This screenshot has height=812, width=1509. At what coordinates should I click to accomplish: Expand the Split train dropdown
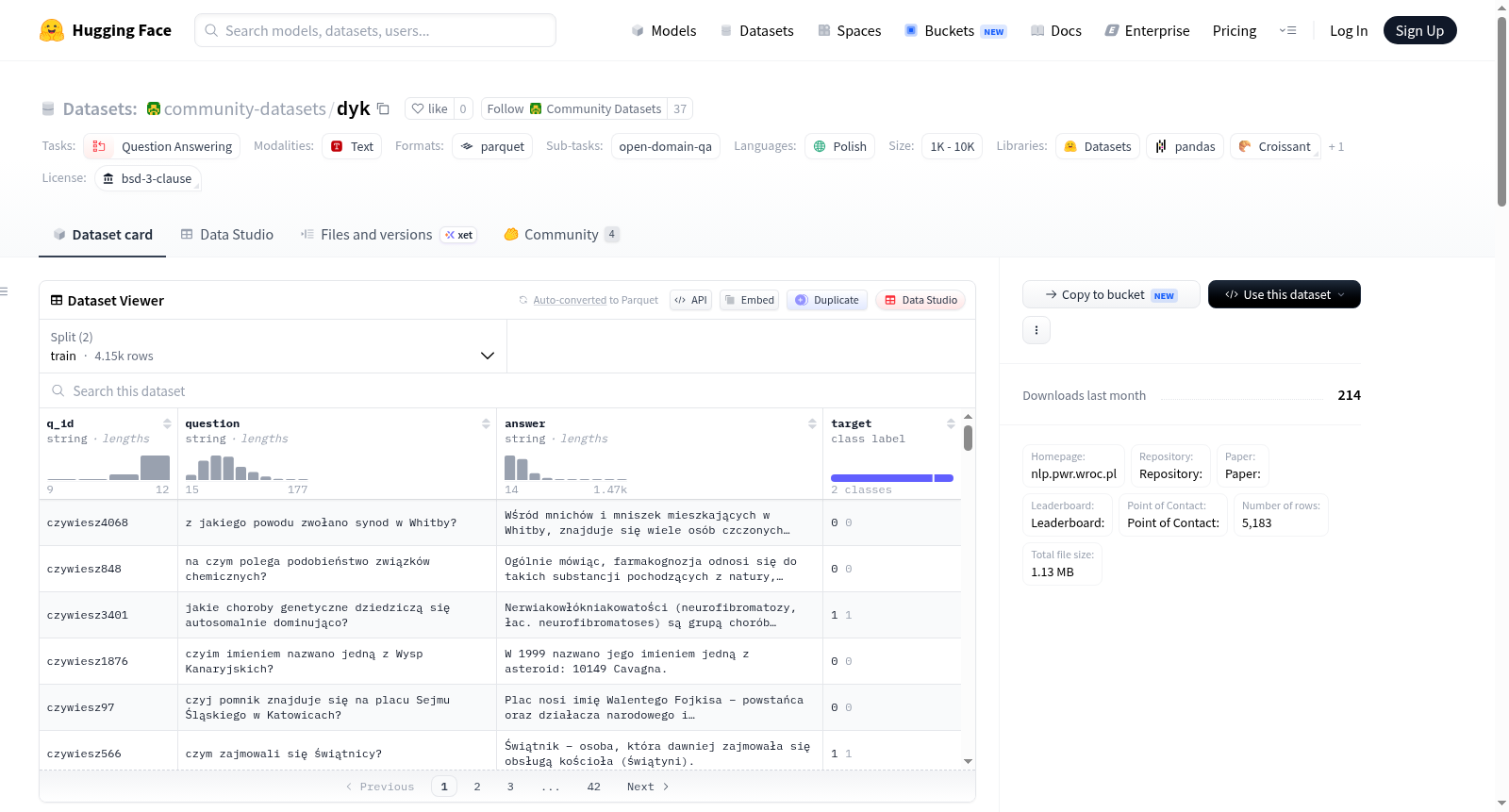click(274, 346)
